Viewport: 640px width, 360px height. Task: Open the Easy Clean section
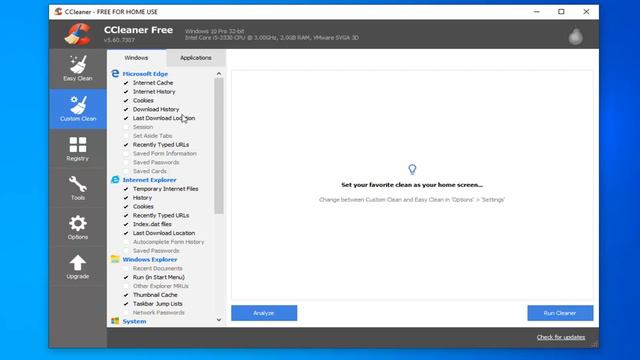[x=78, y=69]
